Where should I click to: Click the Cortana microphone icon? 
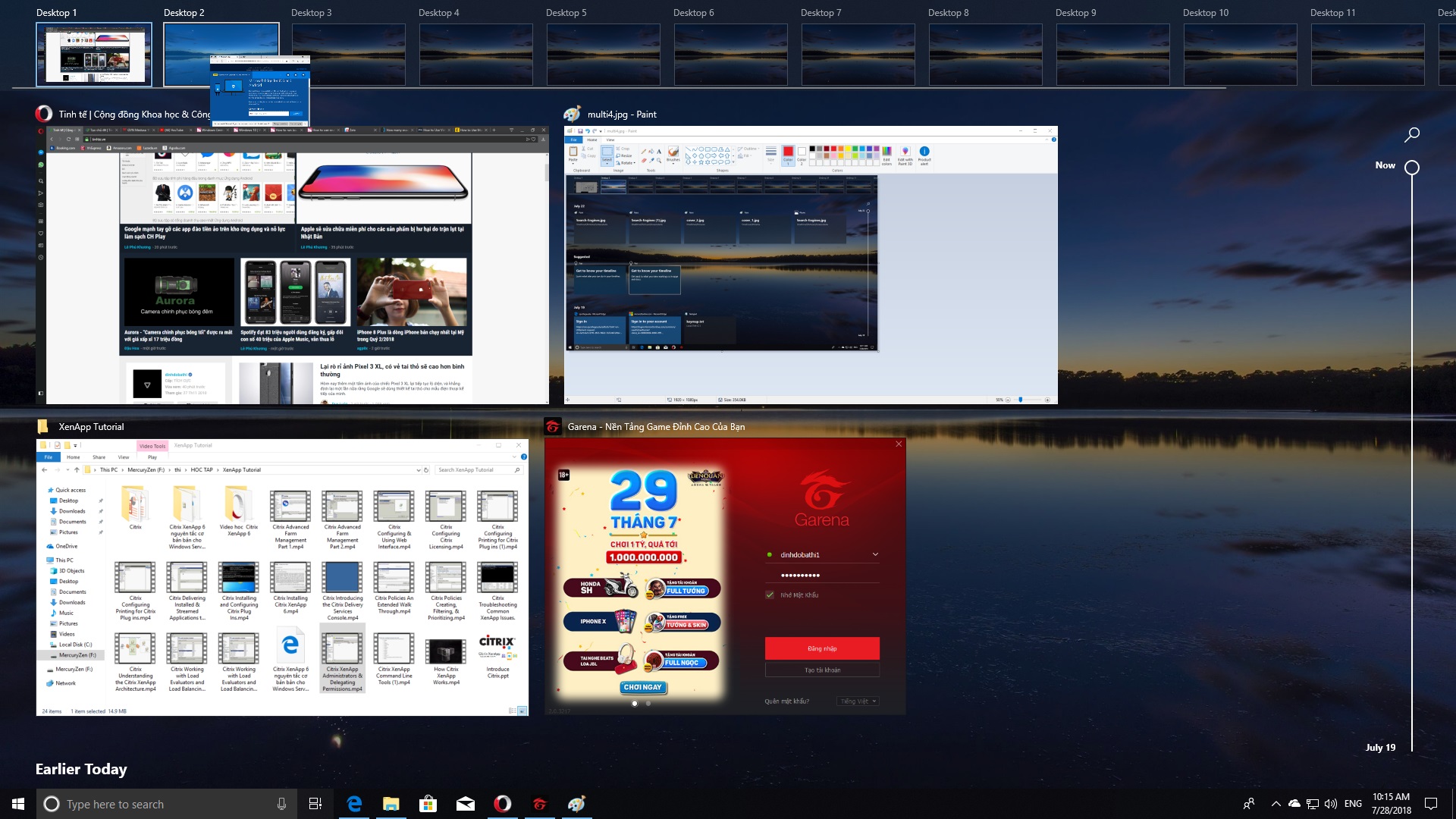(281, 804)
